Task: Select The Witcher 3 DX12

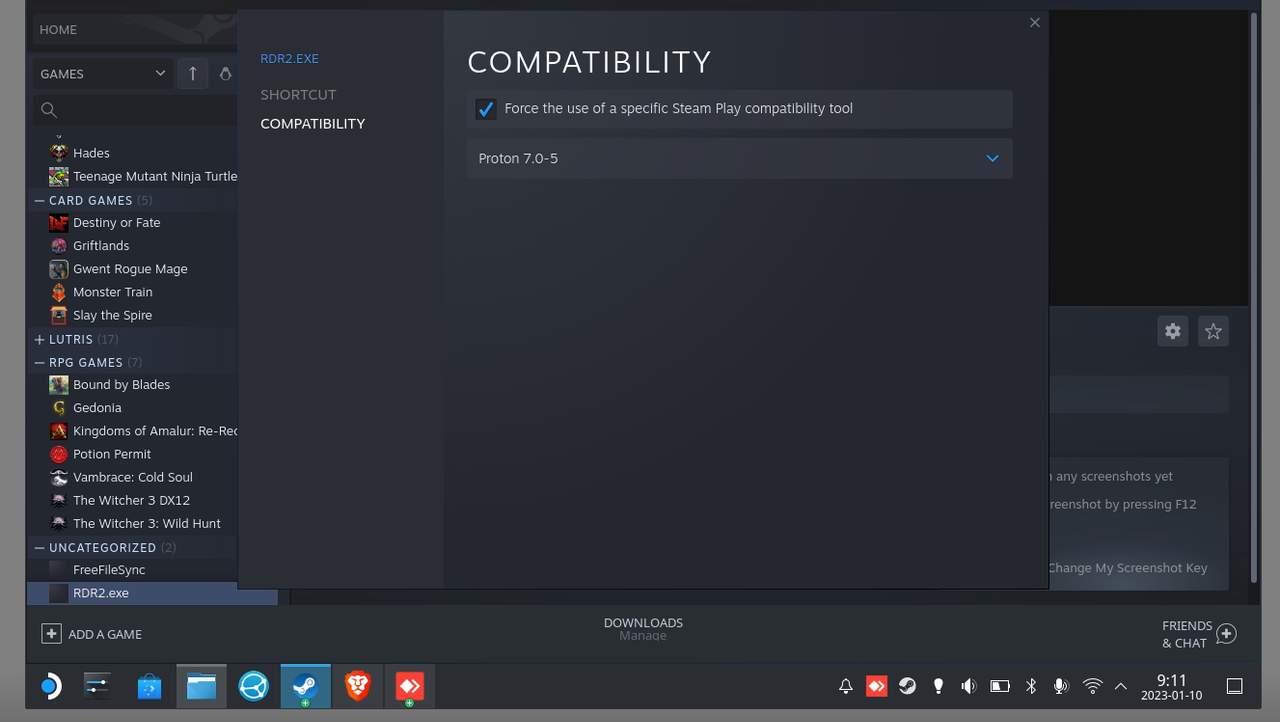Action: pos(131,500)
